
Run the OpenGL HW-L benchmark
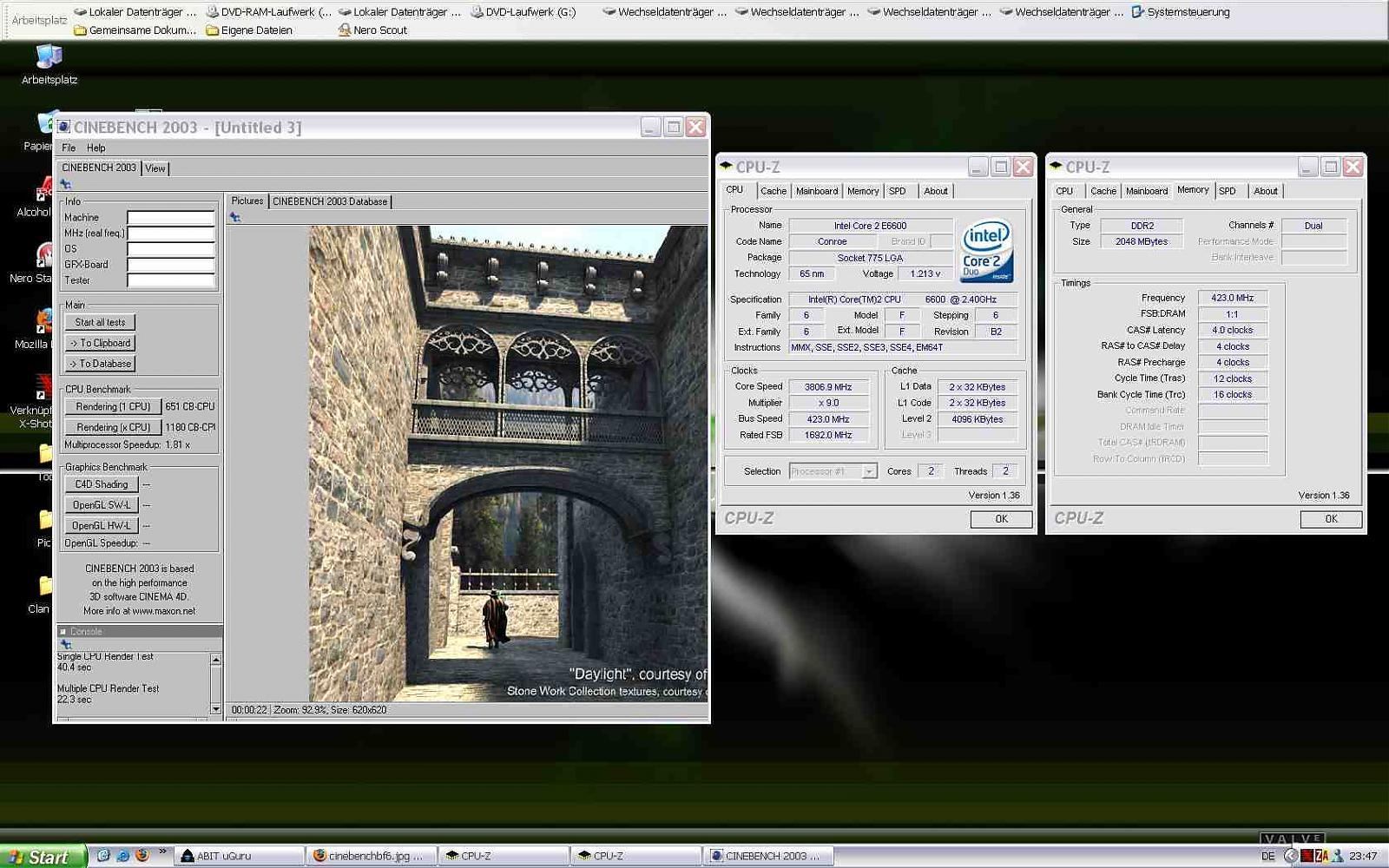coord(101,526)
